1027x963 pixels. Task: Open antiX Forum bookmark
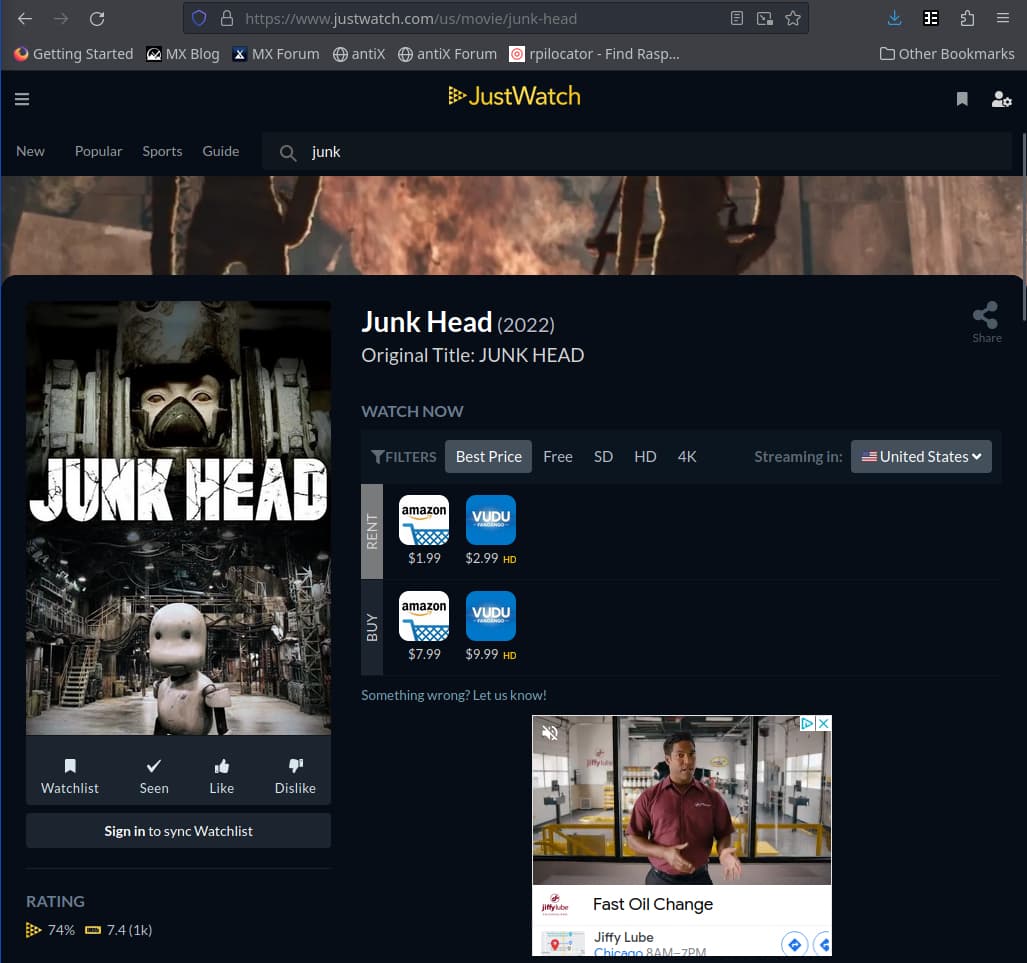tap(447, 54)
